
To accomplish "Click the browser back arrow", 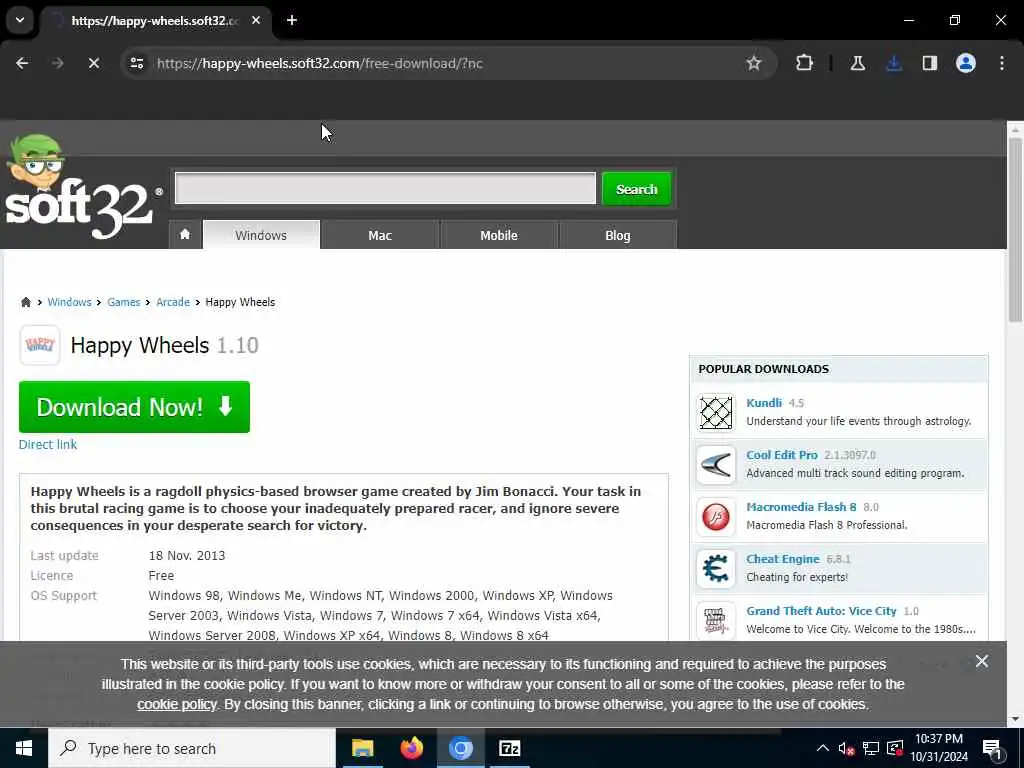I will pos(22,63).
